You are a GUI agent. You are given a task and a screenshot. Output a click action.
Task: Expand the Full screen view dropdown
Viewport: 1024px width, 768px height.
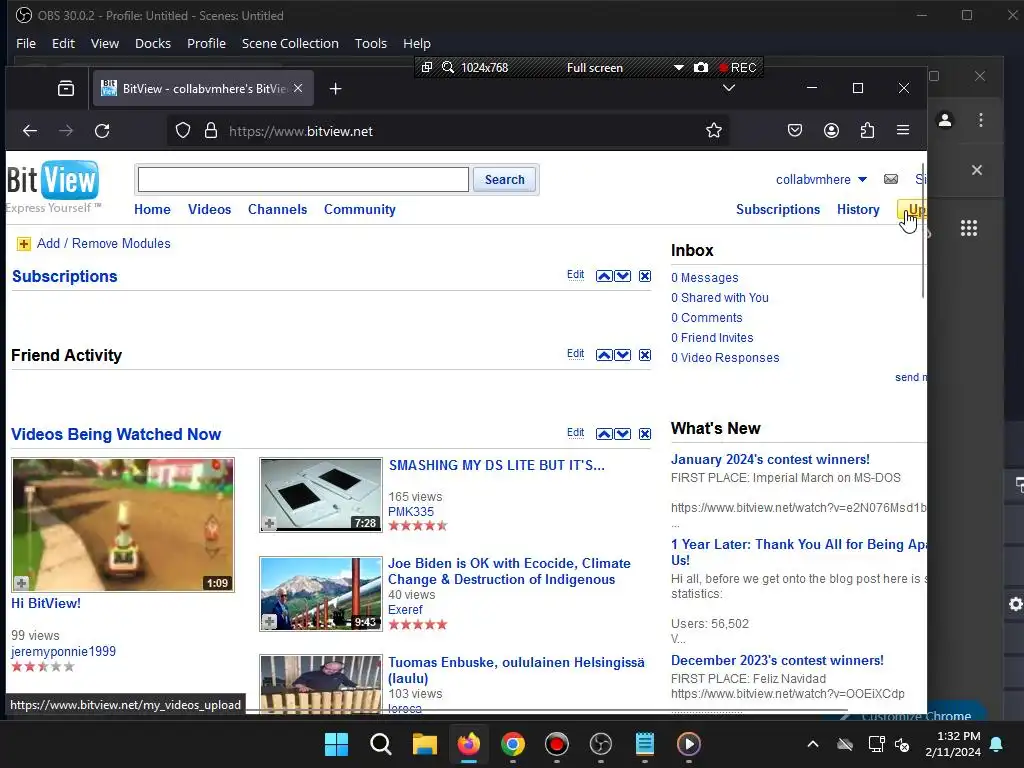679,67
